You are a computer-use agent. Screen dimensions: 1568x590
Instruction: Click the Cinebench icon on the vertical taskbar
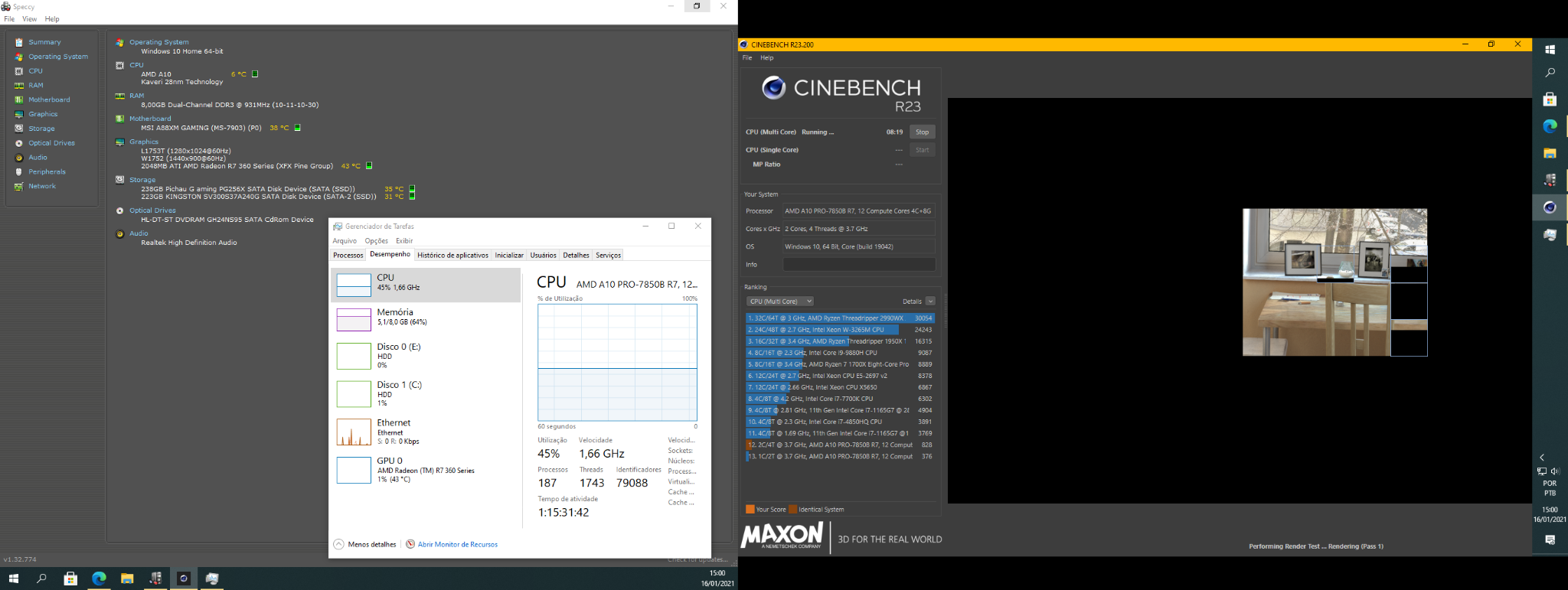pyautogui.click(x=1550, y=207)
